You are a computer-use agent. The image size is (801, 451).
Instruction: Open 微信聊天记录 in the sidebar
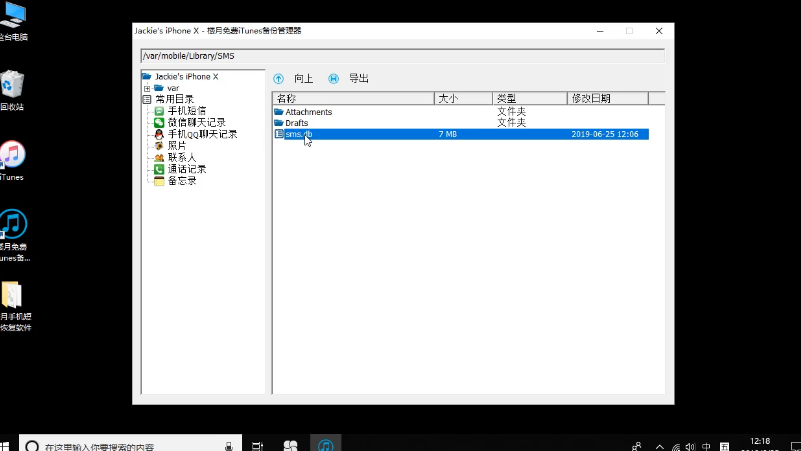tap(197, 123)
